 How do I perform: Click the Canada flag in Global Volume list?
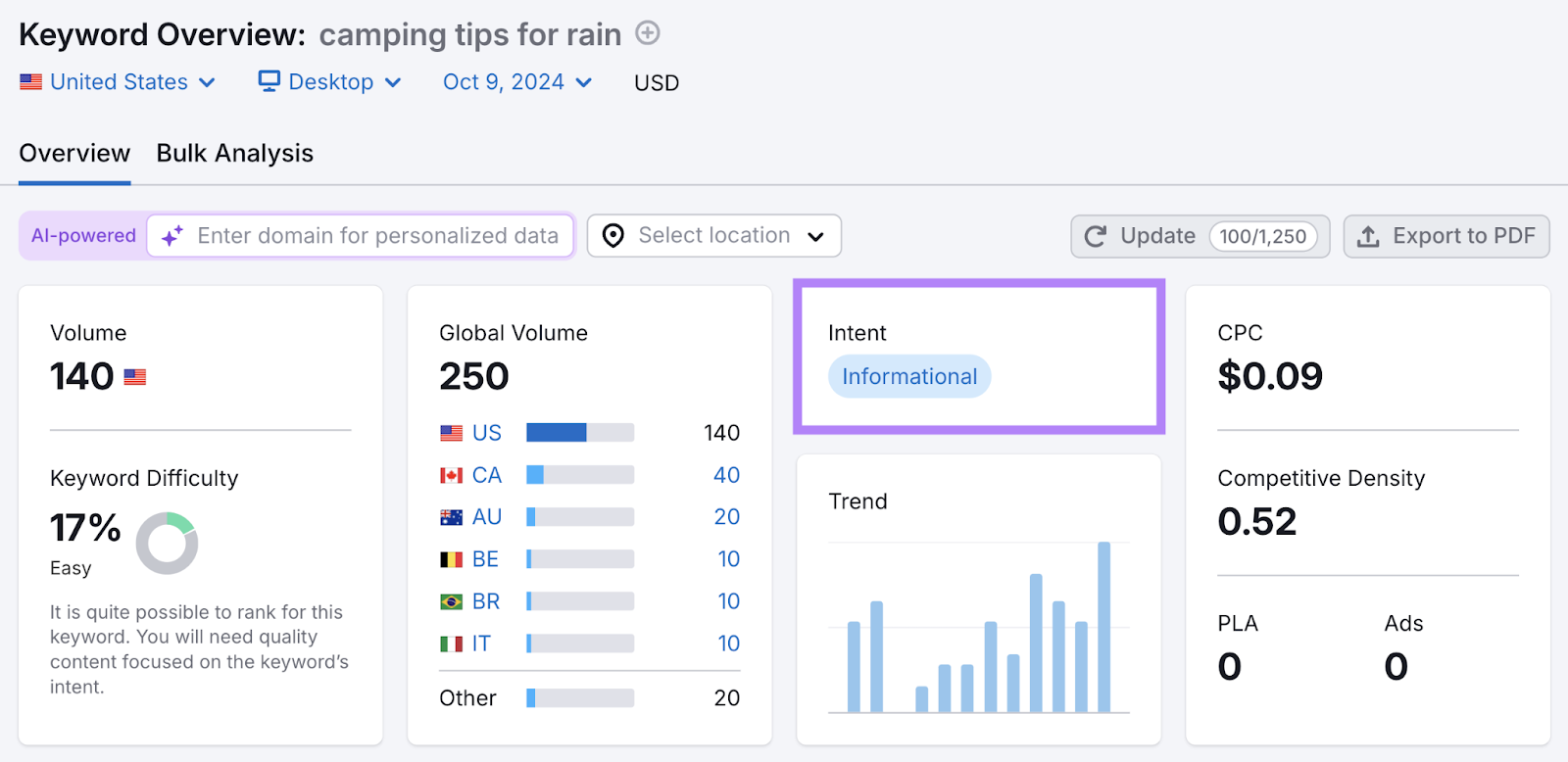450,474
